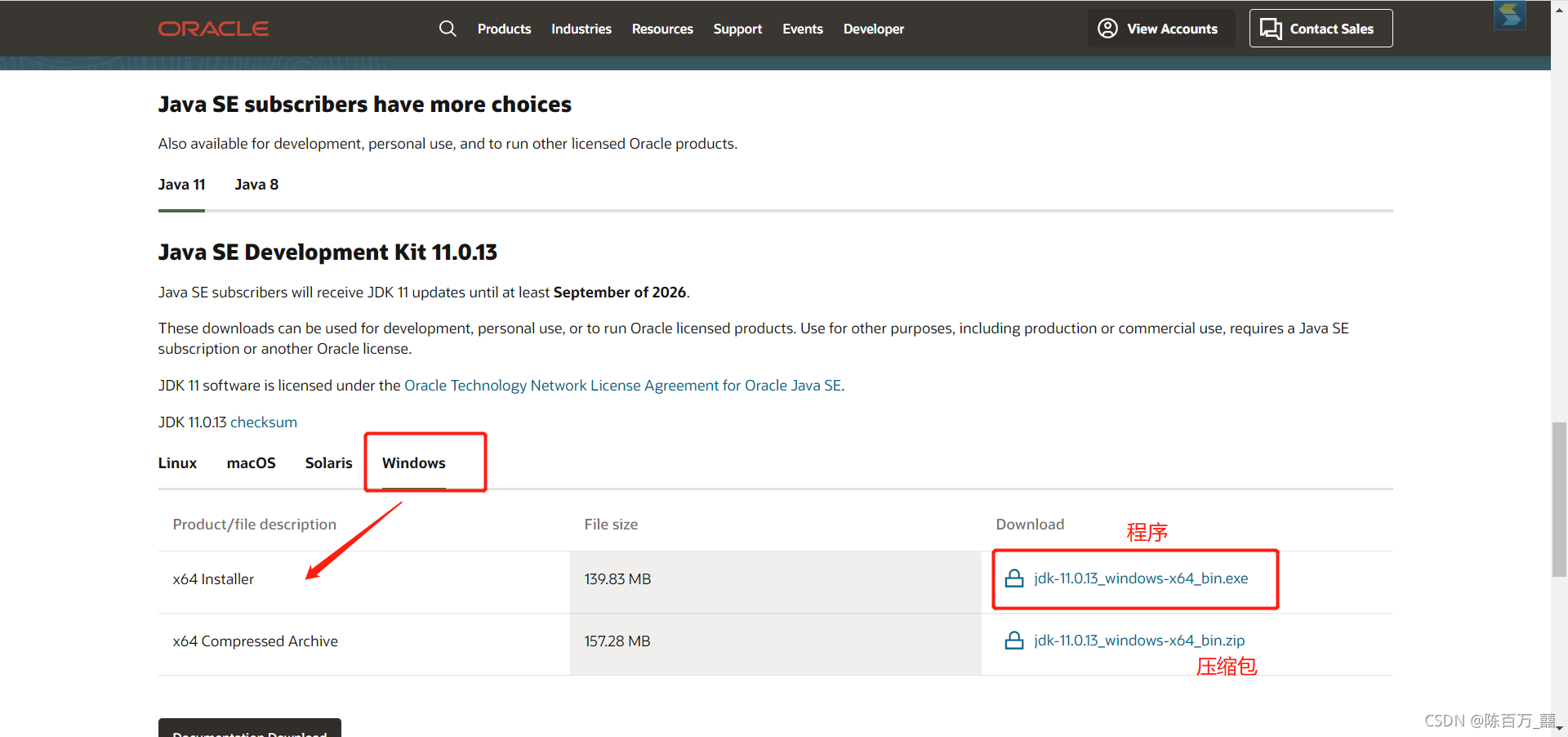Click the Documentation Download button
The image size is (1568, 737).
(x=250, y=728)
